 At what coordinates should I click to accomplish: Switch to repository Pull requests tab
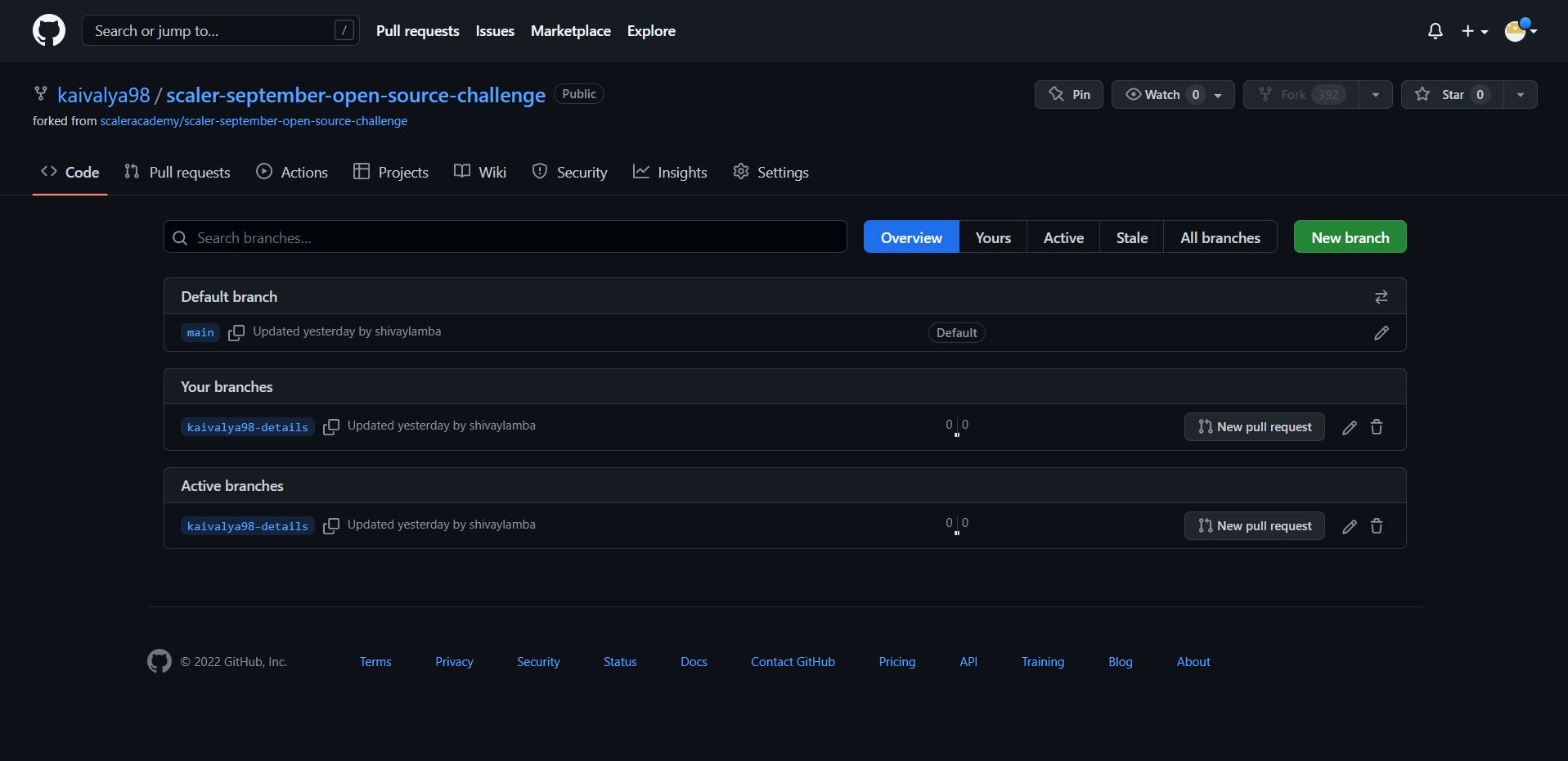[177, 173]
